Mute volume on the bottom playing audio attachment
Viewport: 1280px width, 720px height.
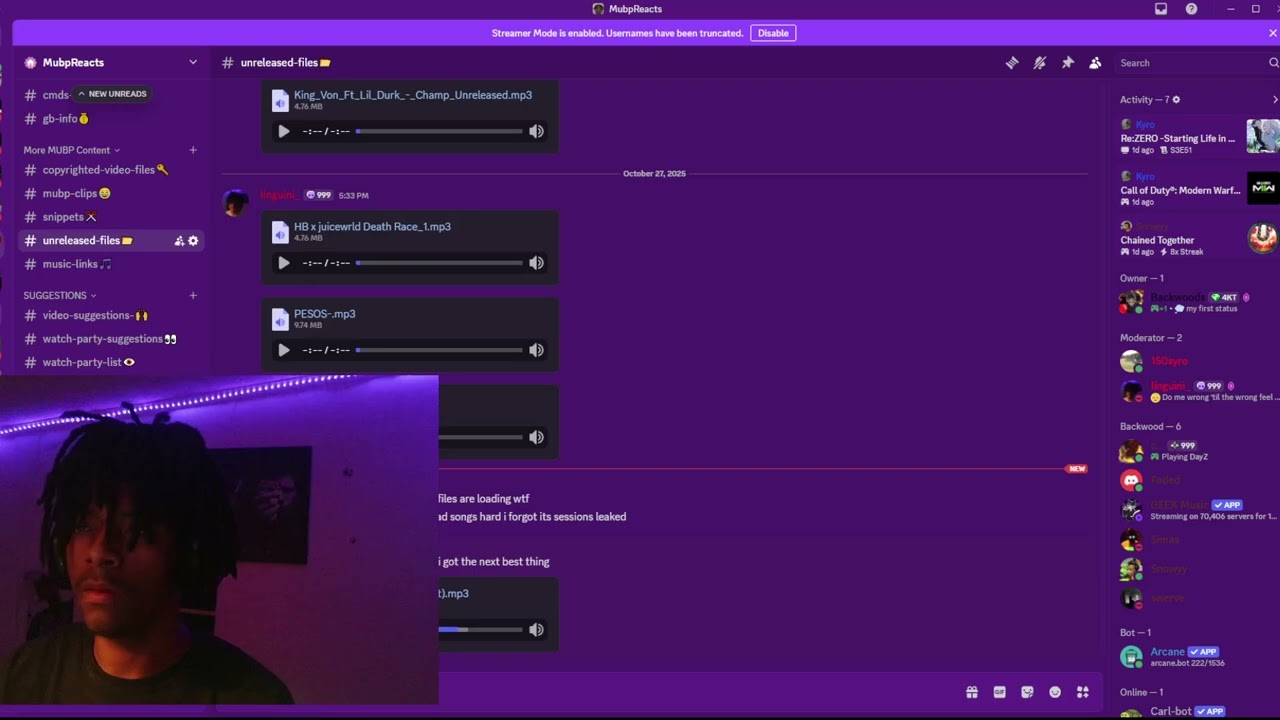pyautogui.click(x=537, y=630)
